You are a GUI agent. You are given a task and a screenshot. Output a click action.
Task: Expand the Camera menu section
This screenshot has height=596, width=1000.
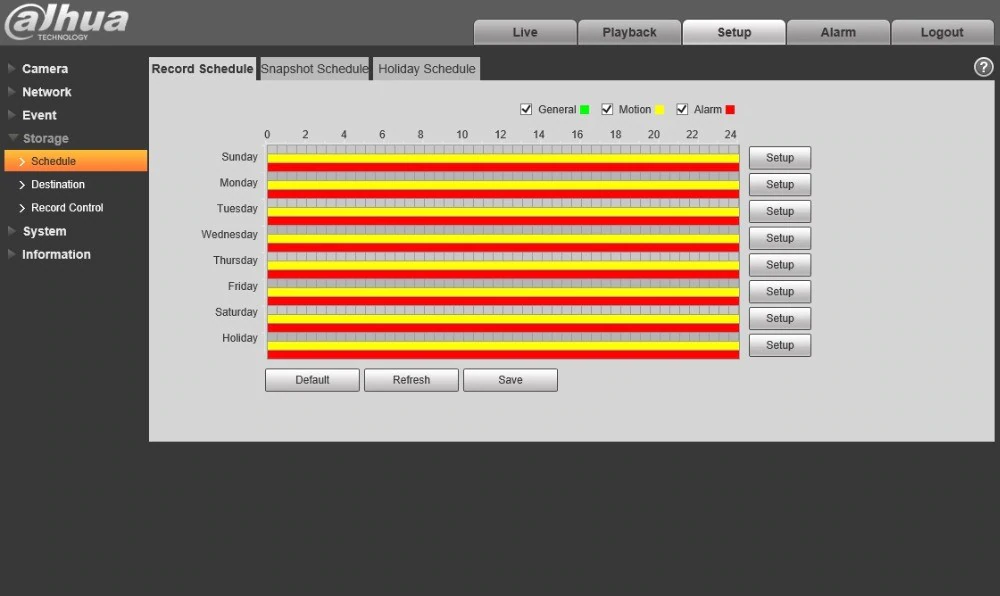tap(45, 69)
